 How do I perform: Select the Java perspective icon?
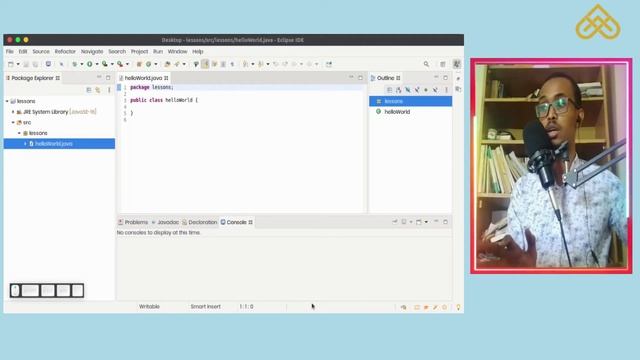[x=457, y=64]
